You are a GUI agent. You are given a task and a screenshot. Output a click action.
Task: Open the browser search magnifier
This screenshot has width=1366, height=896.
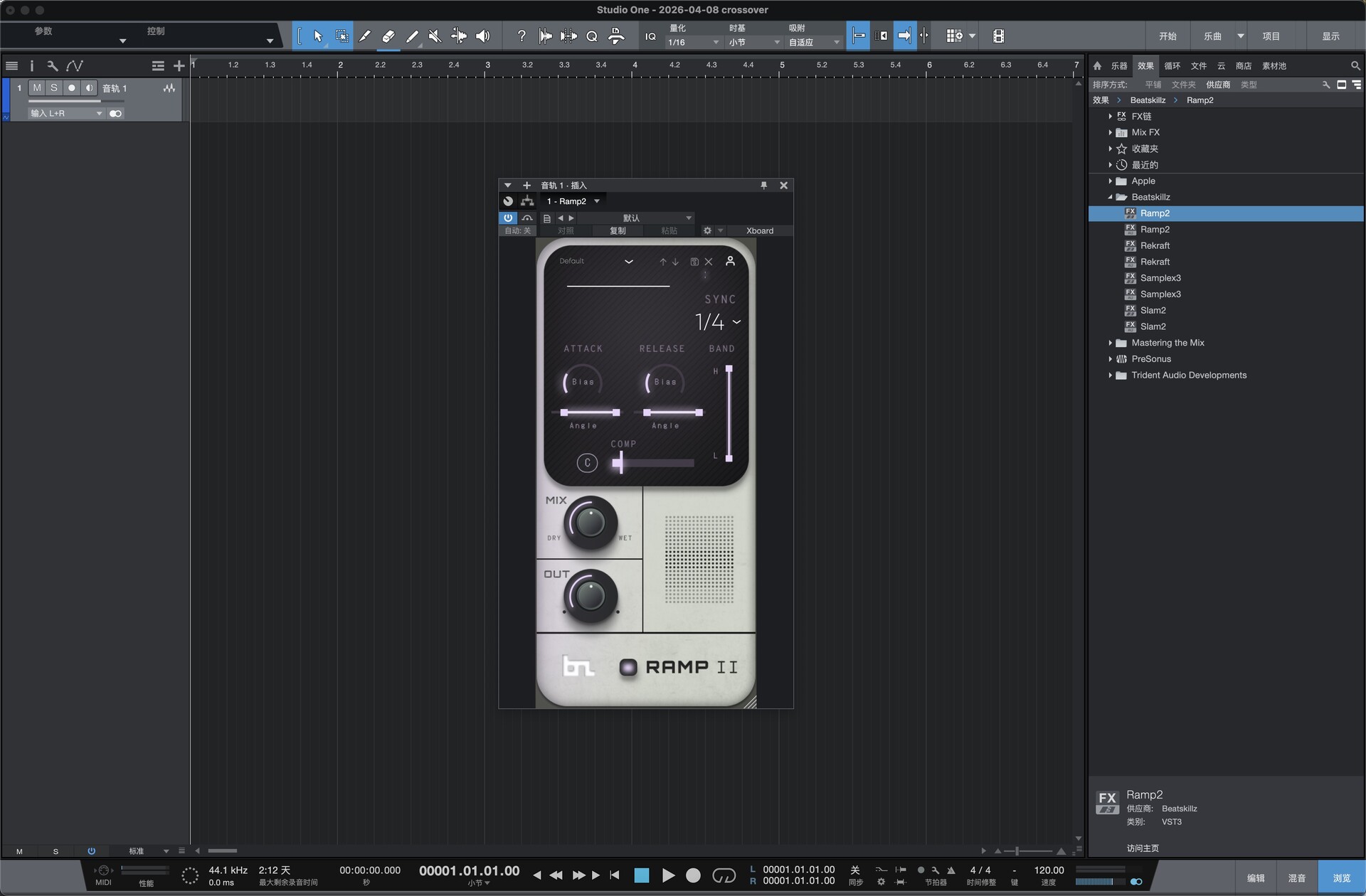click(1355, 66)
